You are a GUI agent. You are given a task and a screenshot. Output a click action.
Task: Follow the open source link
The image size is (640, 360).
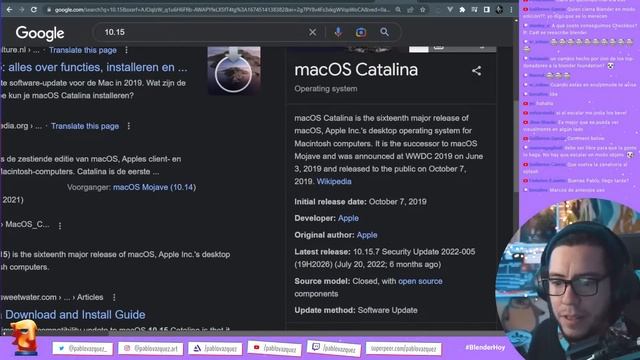[420, 281]
